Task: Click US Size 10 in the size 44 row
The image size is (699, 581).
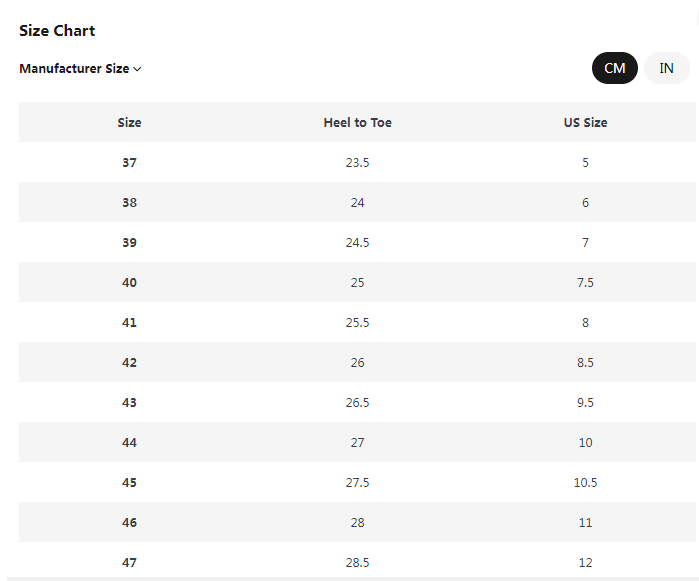Action: 585,443
